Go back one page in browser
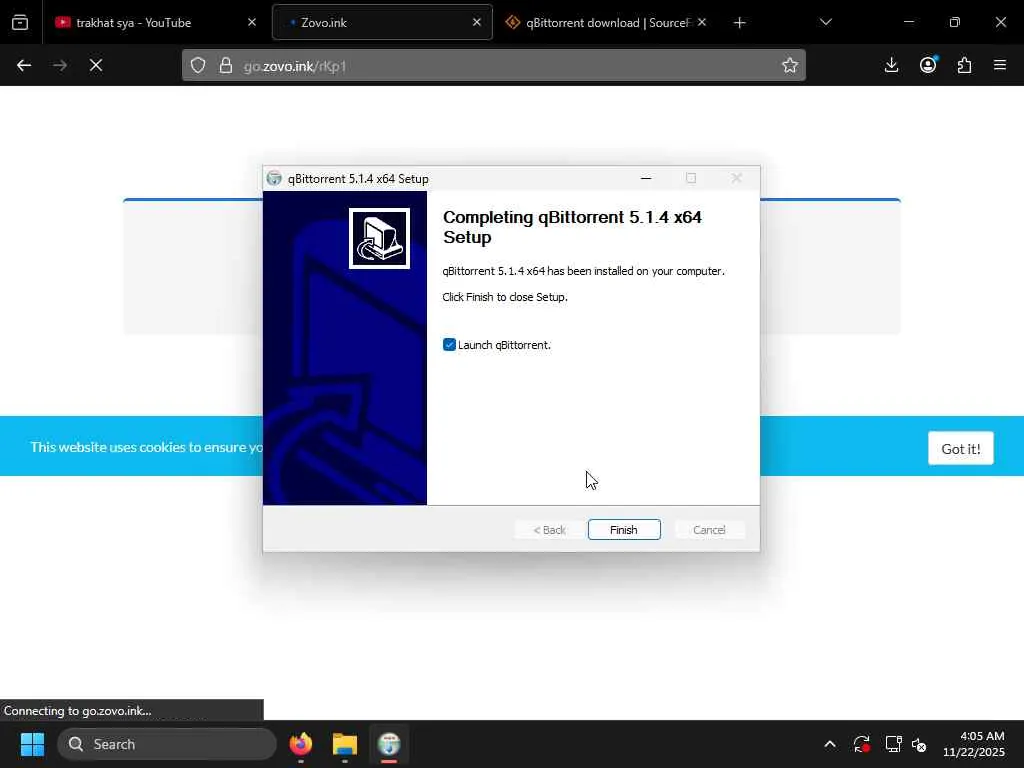1024x768 pixels. (24, 65)
